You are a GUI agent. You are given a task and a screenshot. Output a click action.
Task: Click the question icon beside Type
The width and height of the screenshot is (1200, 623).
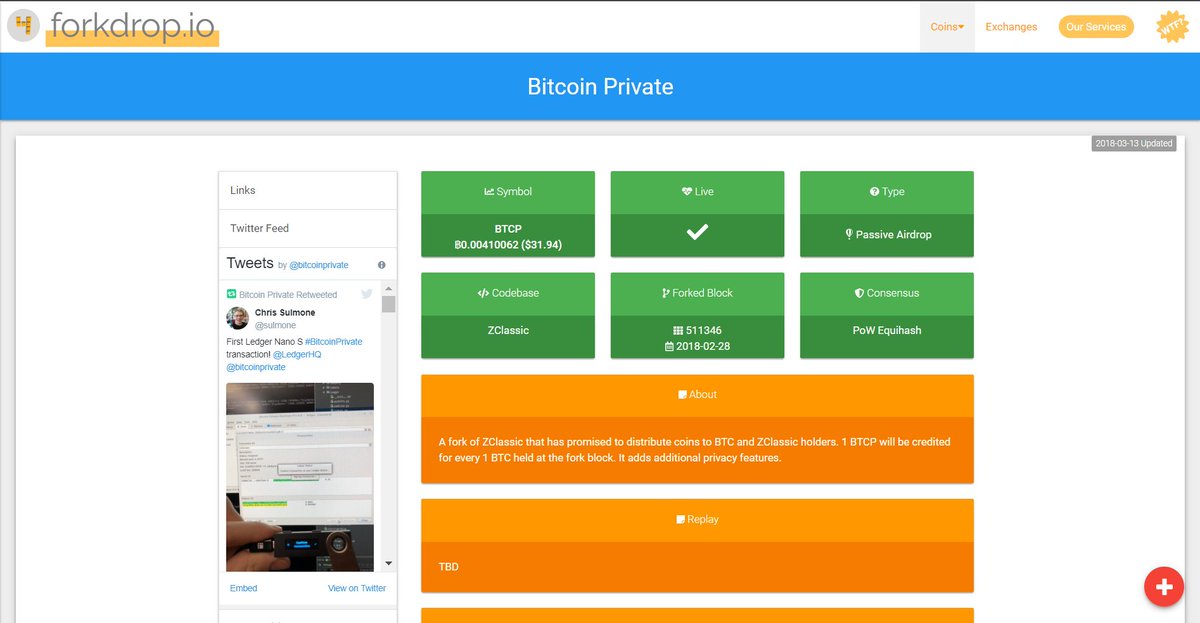[x=874, y=192]
